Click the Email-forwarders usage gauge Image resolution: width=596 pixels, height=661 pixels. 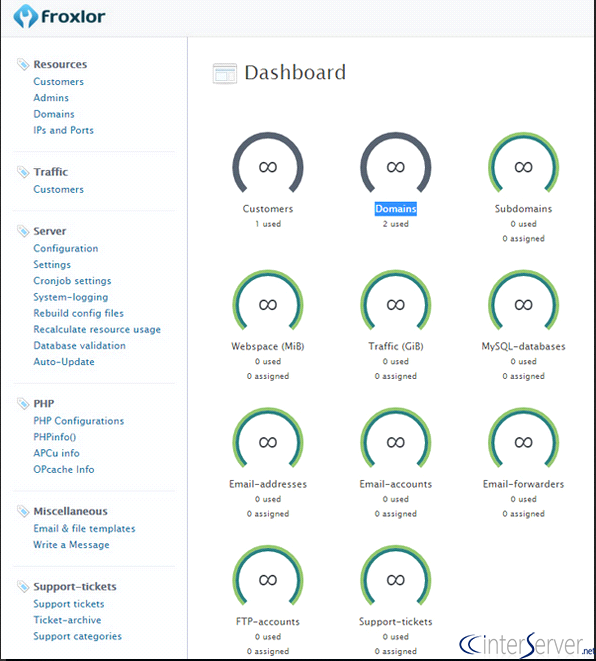[523, 439]
